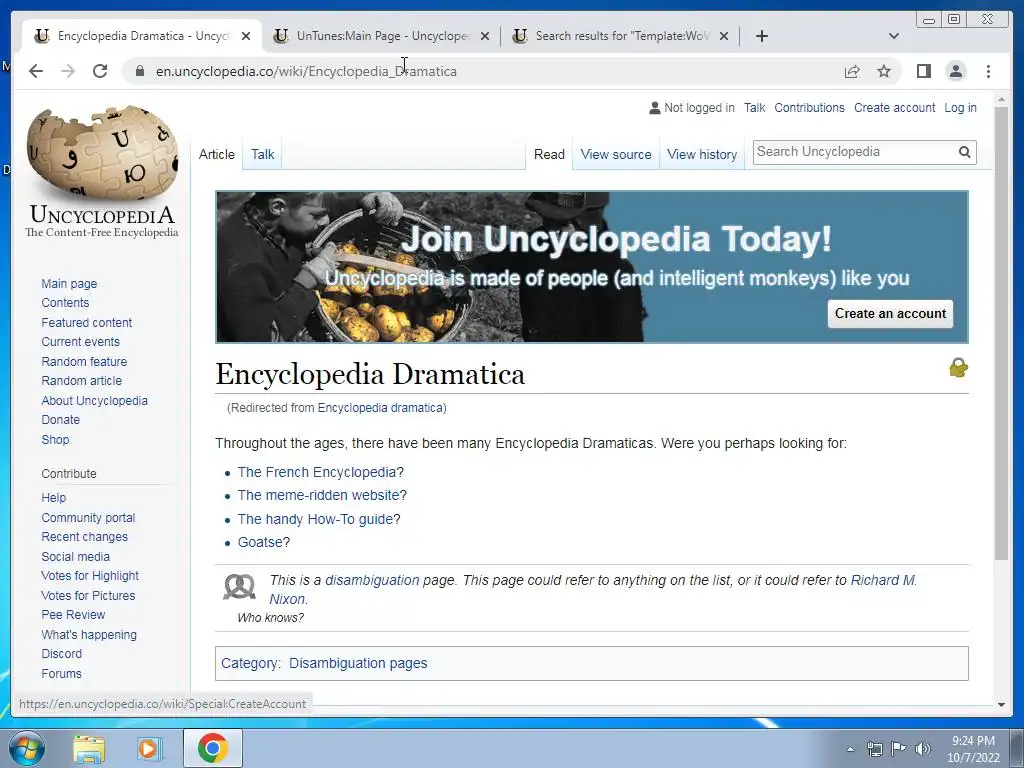Open Help in Contribute section

click(54, 498)
